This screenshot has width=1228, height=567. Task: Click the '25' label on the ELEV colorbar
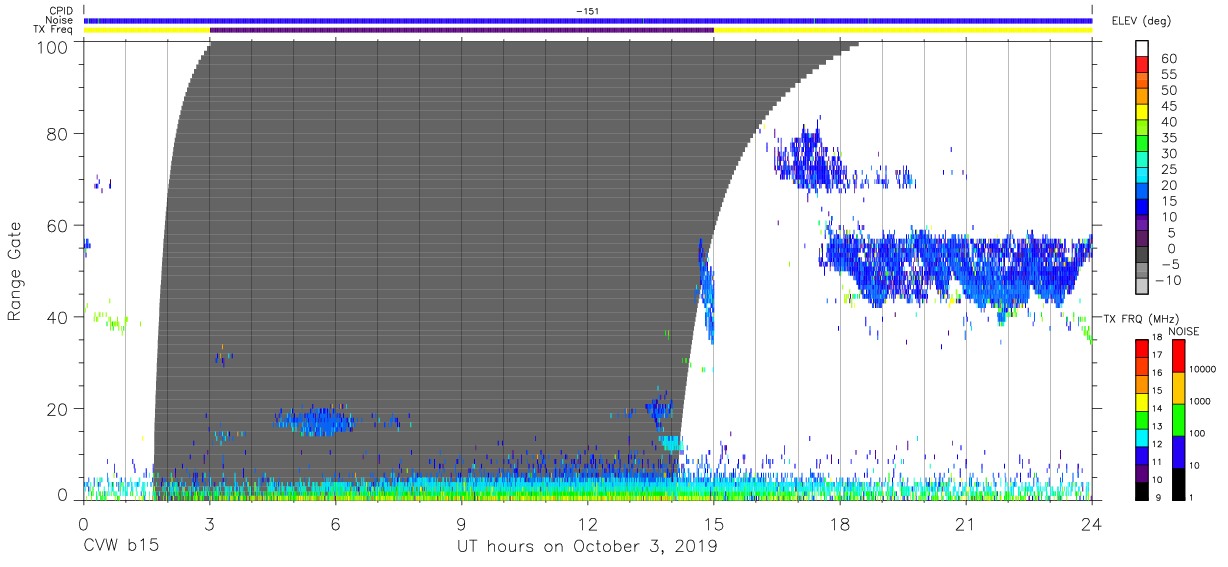point(1169,170)
